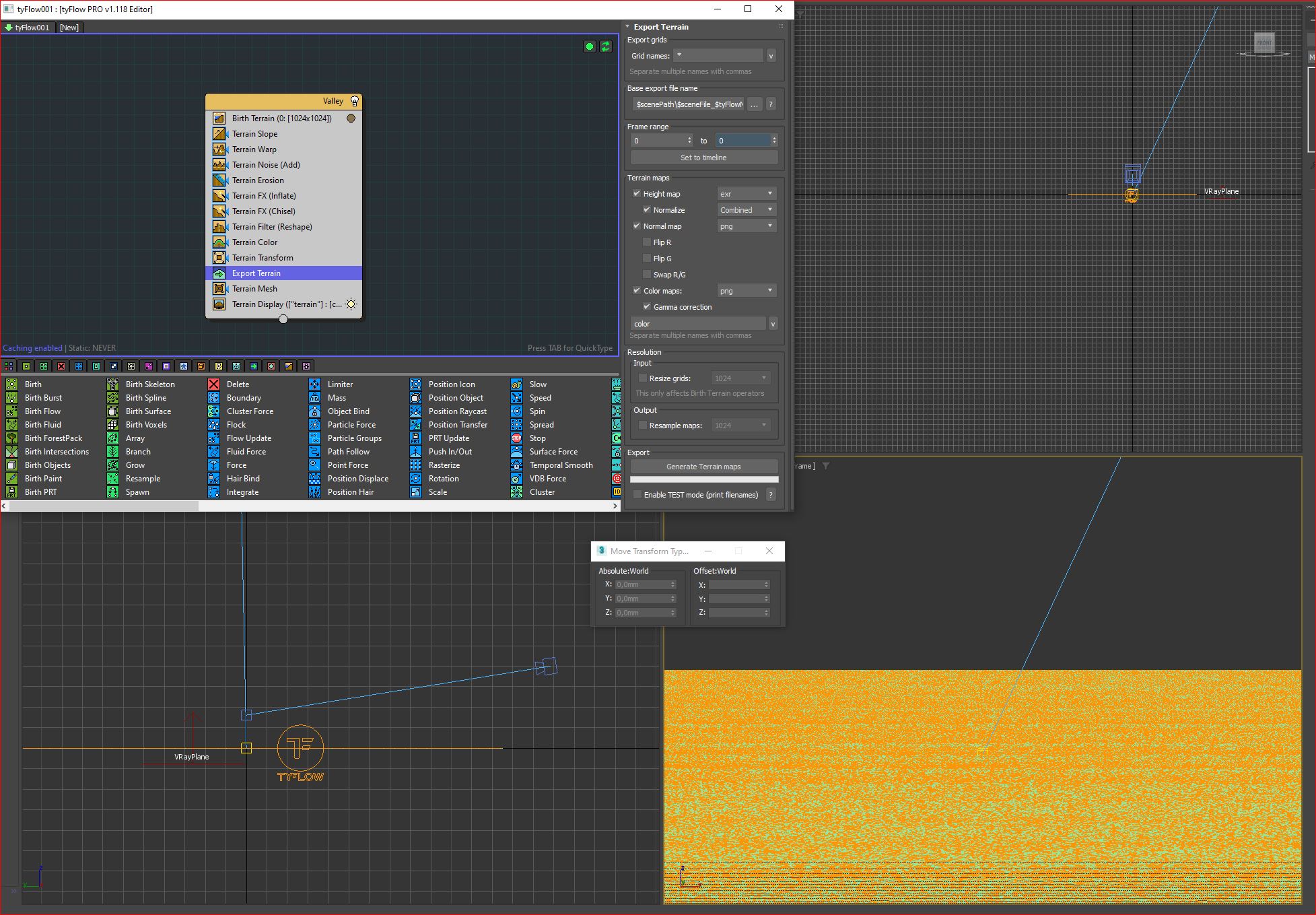
Task: Enable TEST mode checkbox
Action: point(637,495)
